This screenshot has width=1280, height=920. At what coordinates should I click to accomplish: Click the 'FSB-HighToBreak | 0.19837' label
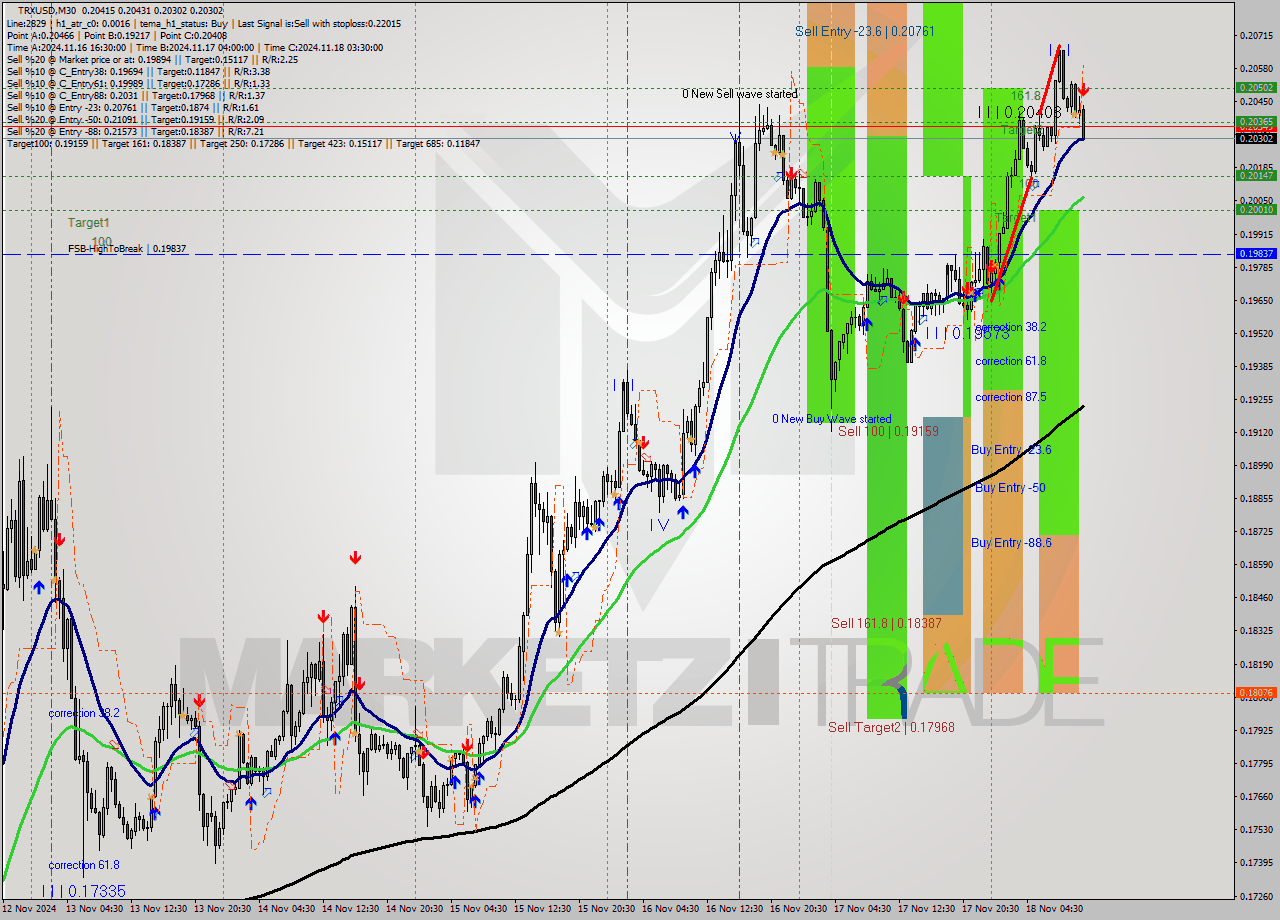tap(127, 248)
